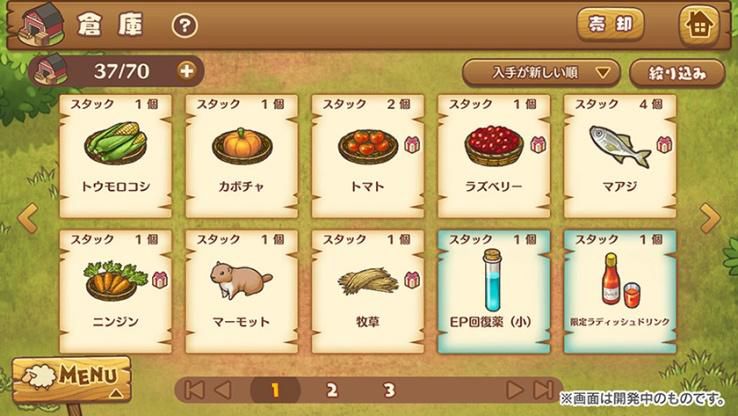Switch to page 2

[332, 390]
